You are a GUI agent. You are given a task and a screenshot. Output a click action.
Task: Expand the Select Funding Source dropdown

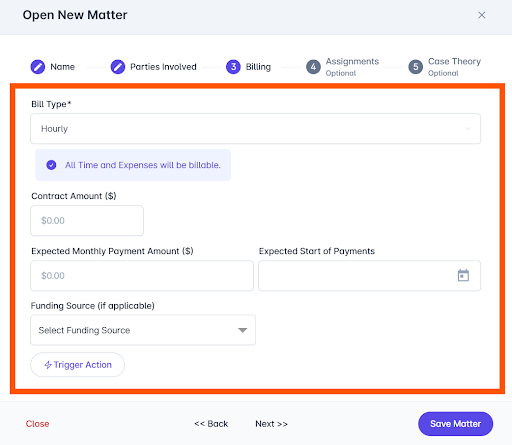click(x=143, y=330)
